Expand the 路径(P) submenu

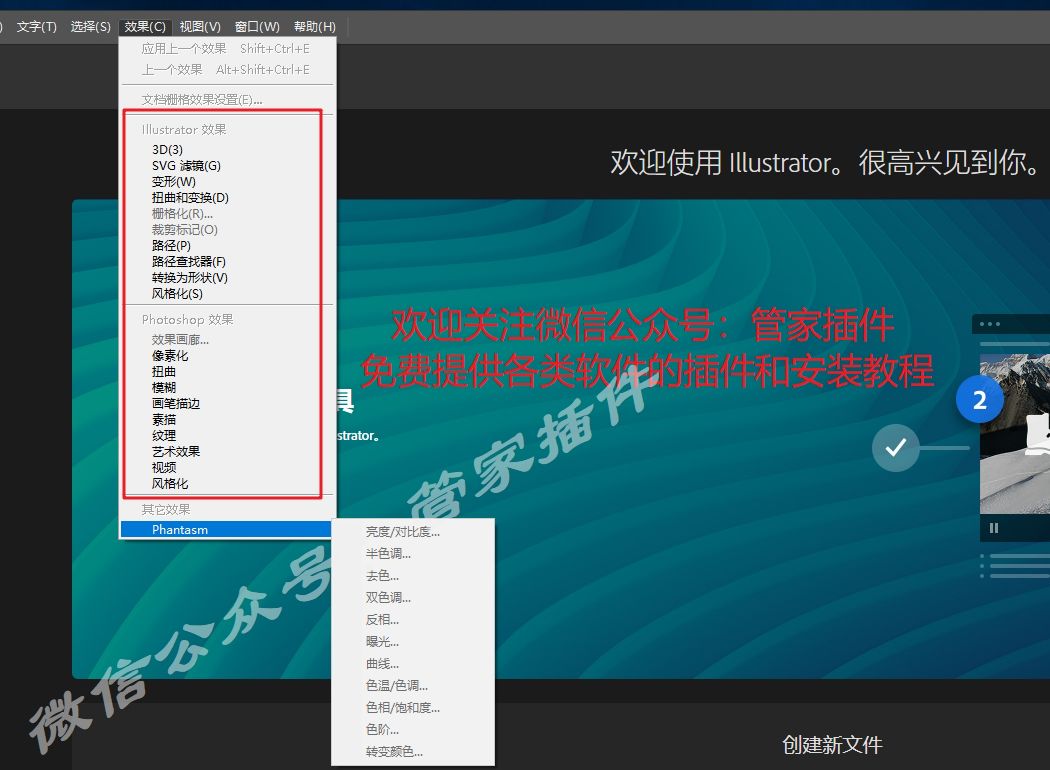(227, 246)
